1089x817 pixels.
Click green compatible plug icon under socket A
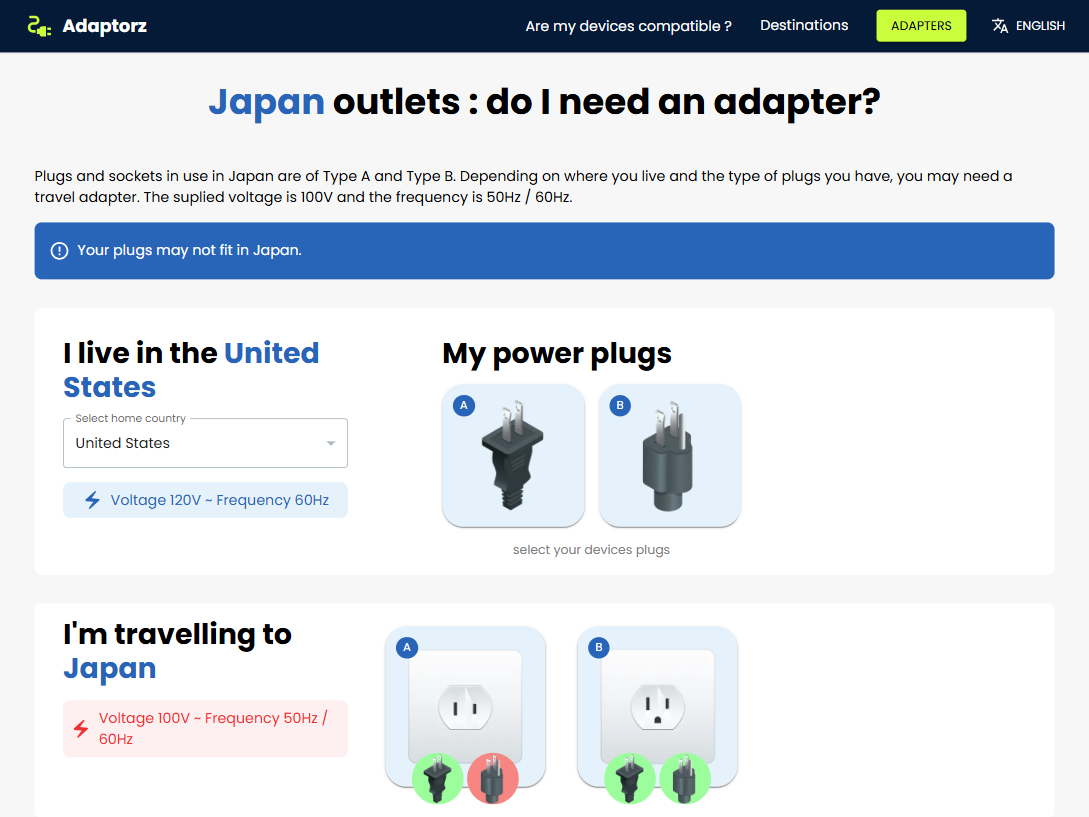click(x=438, y=779)
